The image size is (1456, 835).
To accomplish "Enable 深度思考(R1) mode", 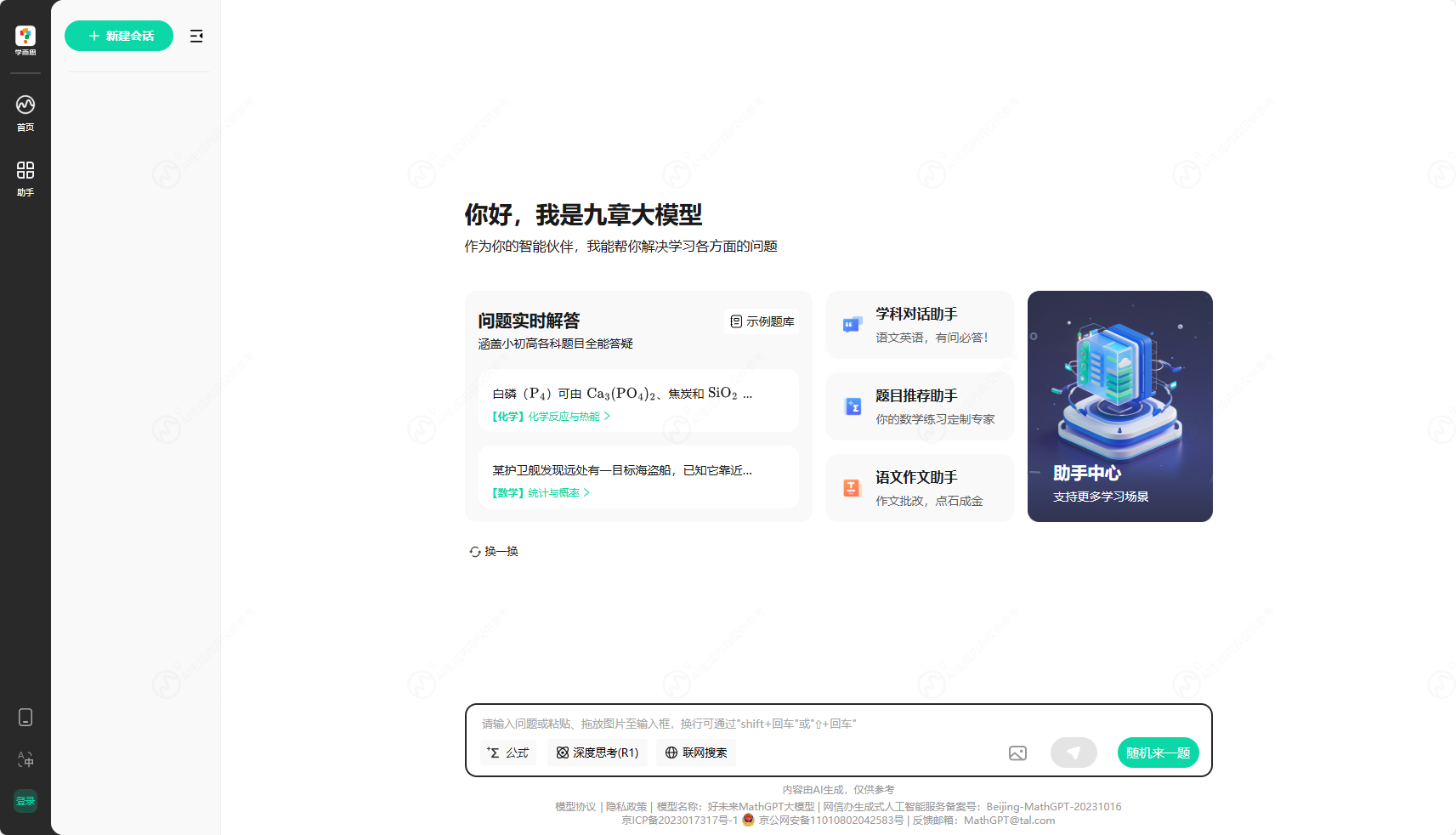I will tap(598, 753).
